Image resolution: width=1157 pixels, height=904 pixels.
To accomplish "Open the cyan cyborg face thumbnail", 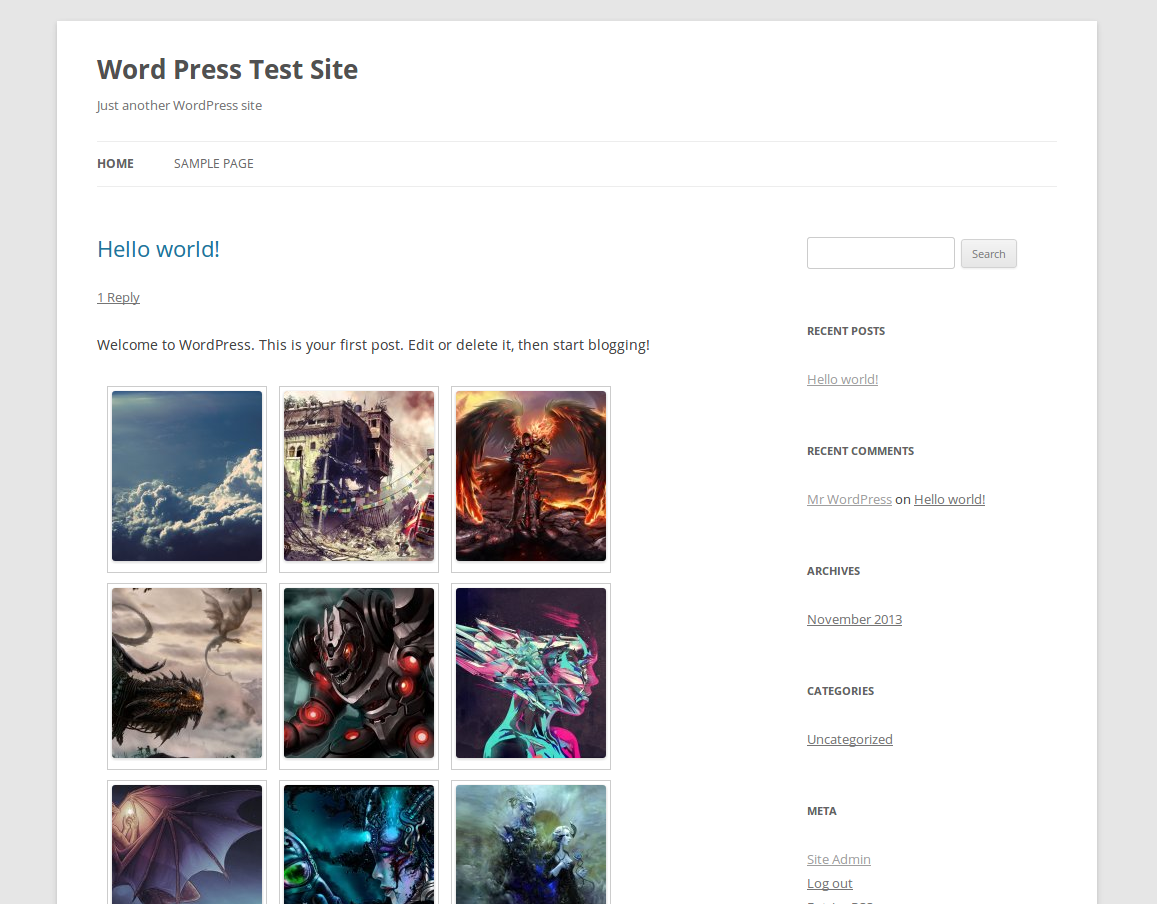I will 359,844.
